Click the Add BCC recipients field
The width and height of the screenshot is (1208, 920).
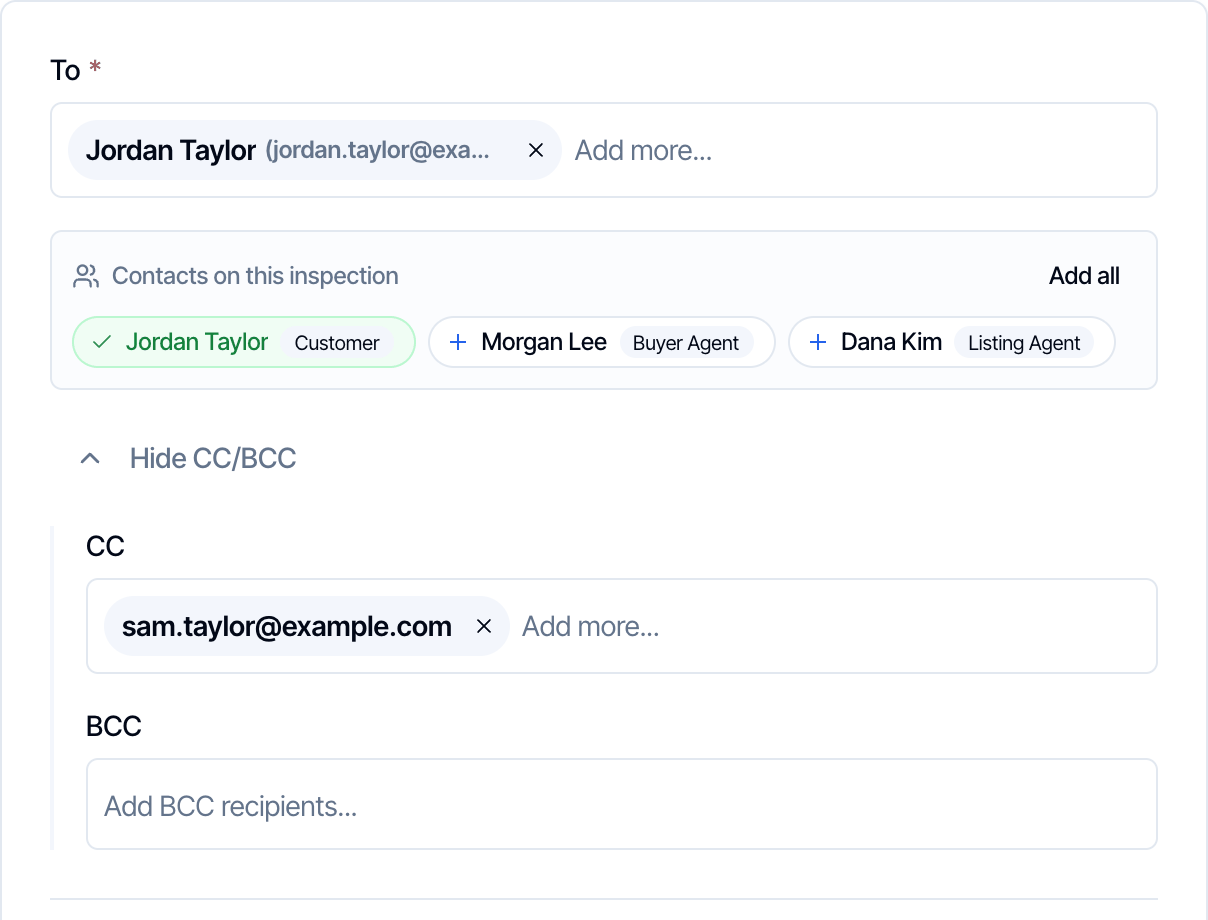click(622, 804)
